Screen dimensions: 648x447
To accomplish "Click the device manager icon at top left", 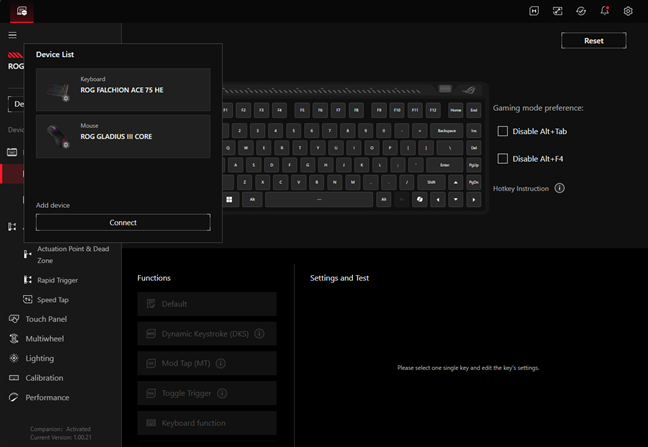I will (x=21, y=11).
